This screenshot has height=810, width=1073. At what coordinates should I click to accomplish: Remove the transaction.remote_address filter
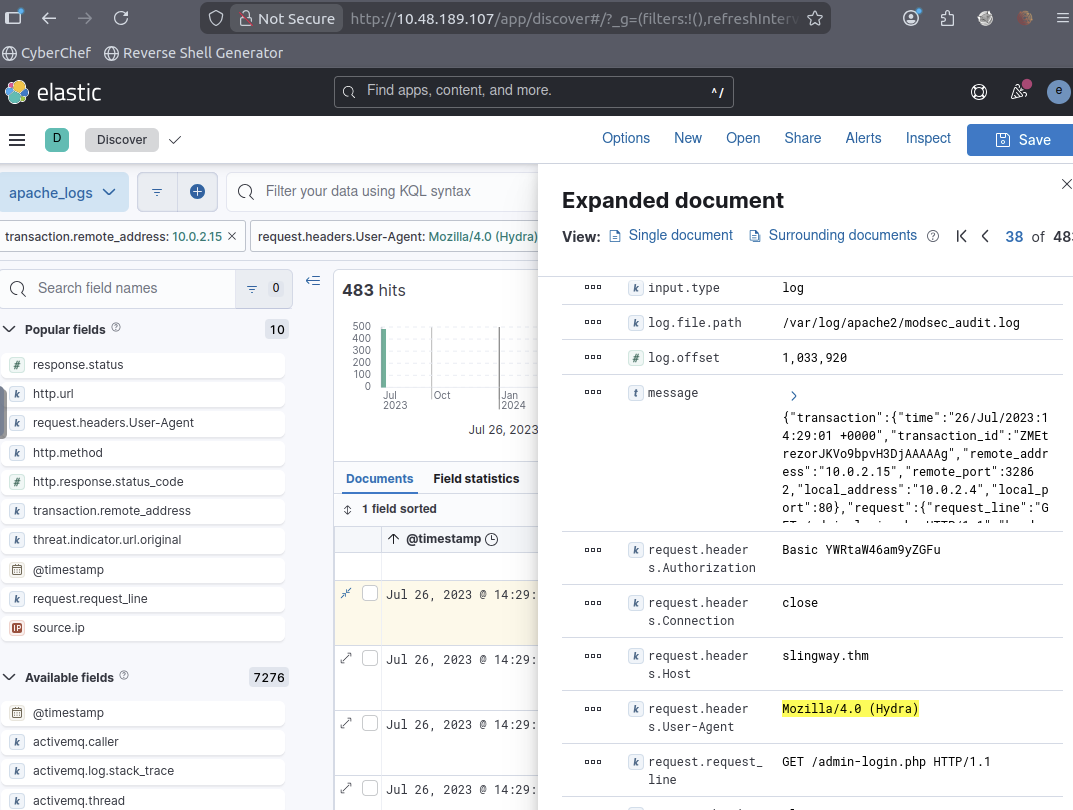tap(232, 236)
